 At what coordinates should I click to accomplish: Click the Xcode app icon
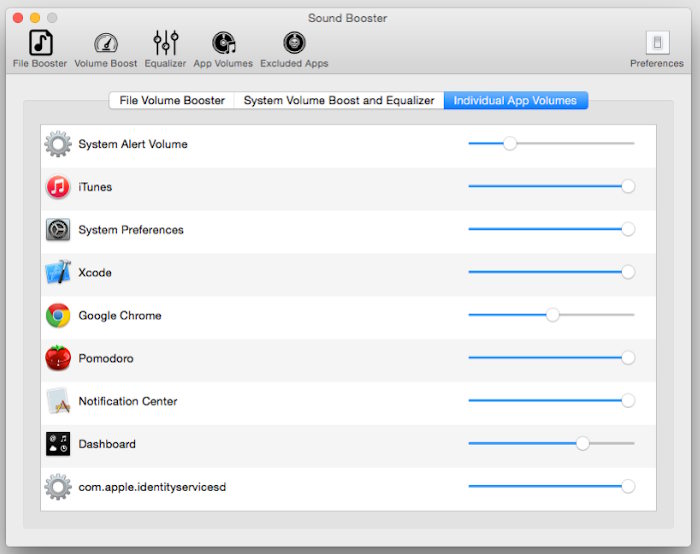(x=58, y=272)
